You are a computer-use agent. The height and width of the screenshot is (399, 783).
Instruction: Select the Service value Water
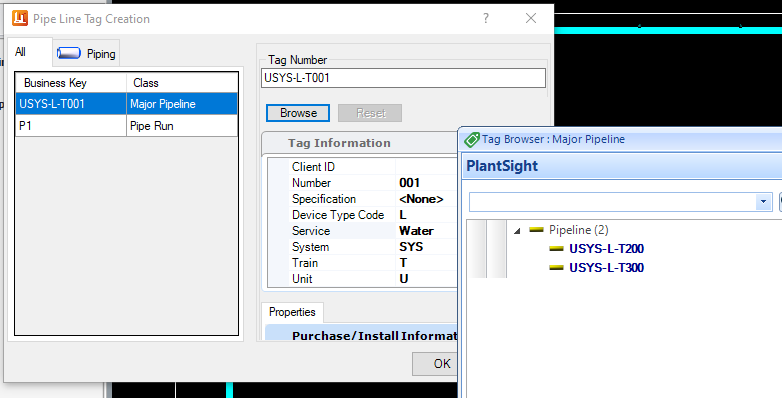[x=416, y=231]
